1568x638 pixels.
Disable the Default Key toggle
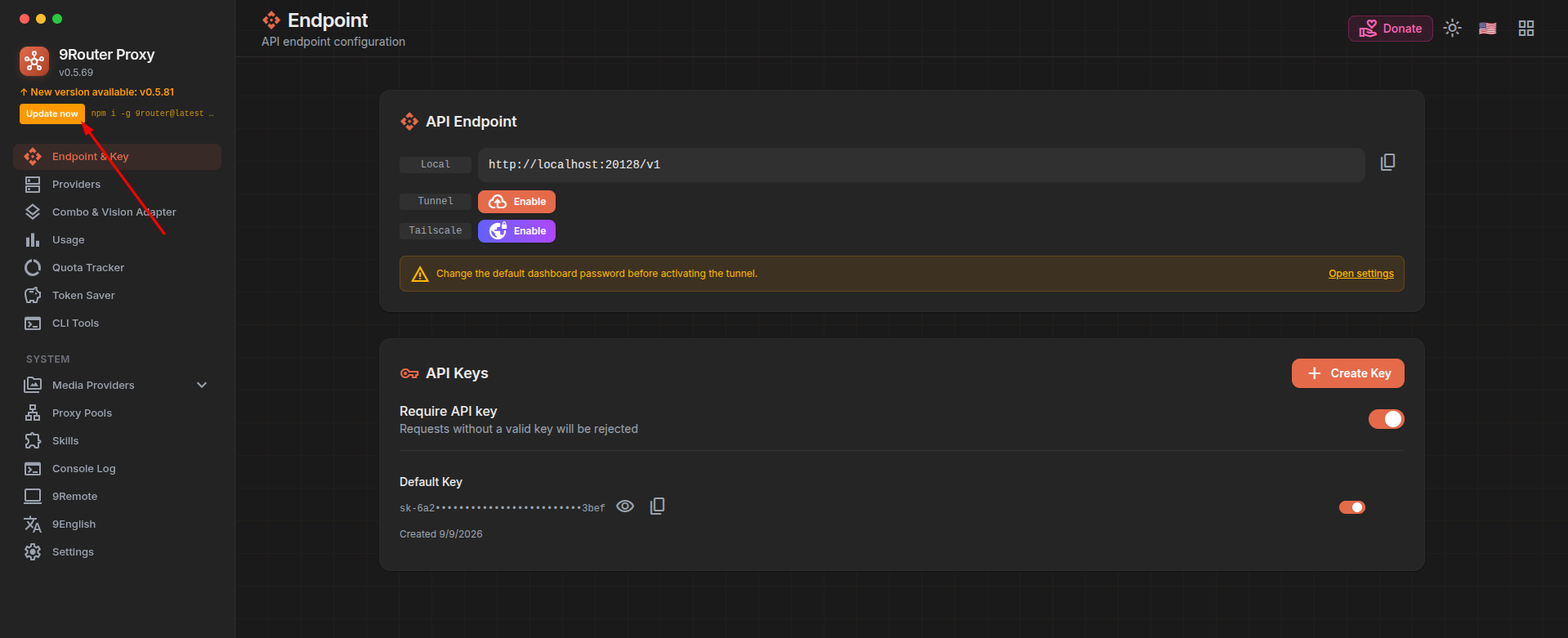point(1352,507)
